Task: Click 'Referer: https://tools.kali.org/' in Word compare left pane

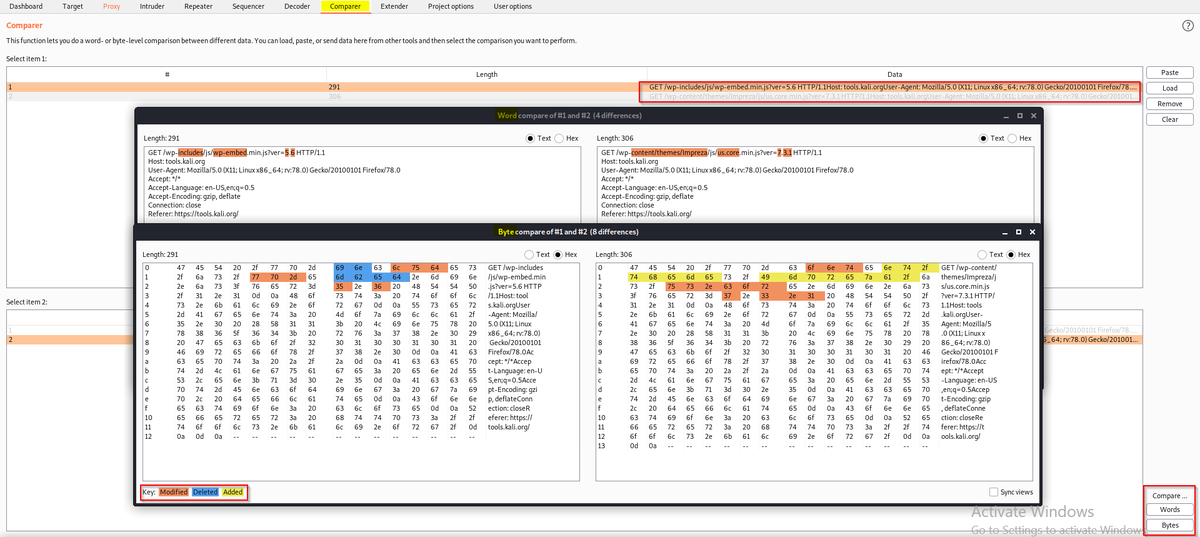Action: [193, 213]
